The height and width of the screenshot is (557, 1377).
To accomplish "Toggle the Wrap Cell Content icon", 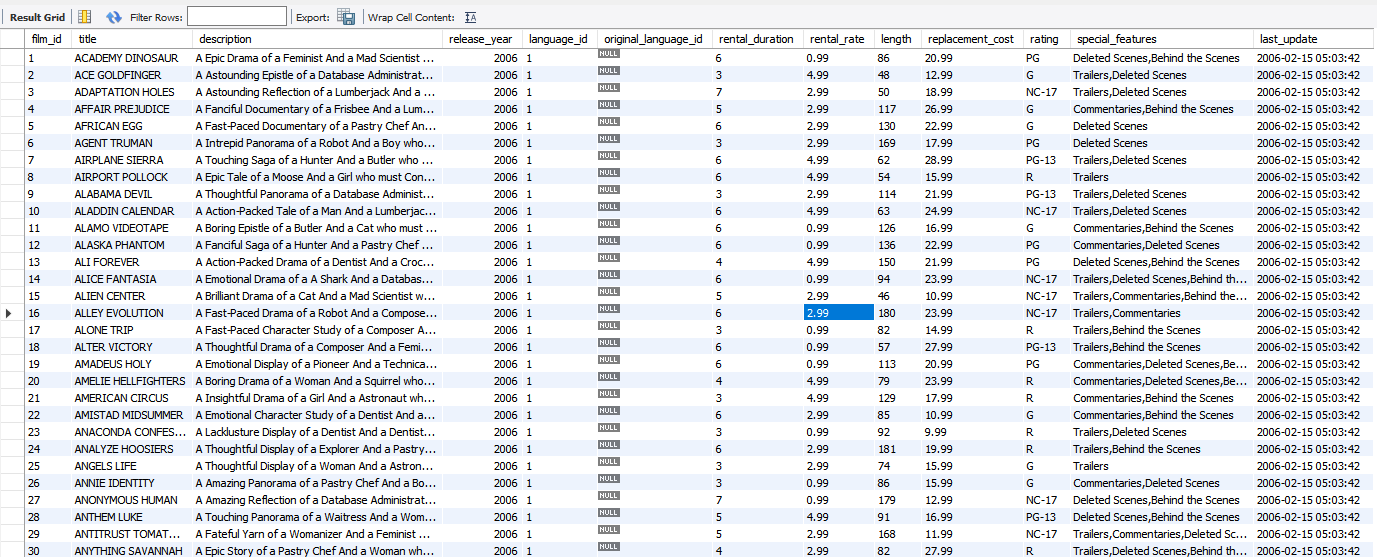I will (x=471, y=17).
